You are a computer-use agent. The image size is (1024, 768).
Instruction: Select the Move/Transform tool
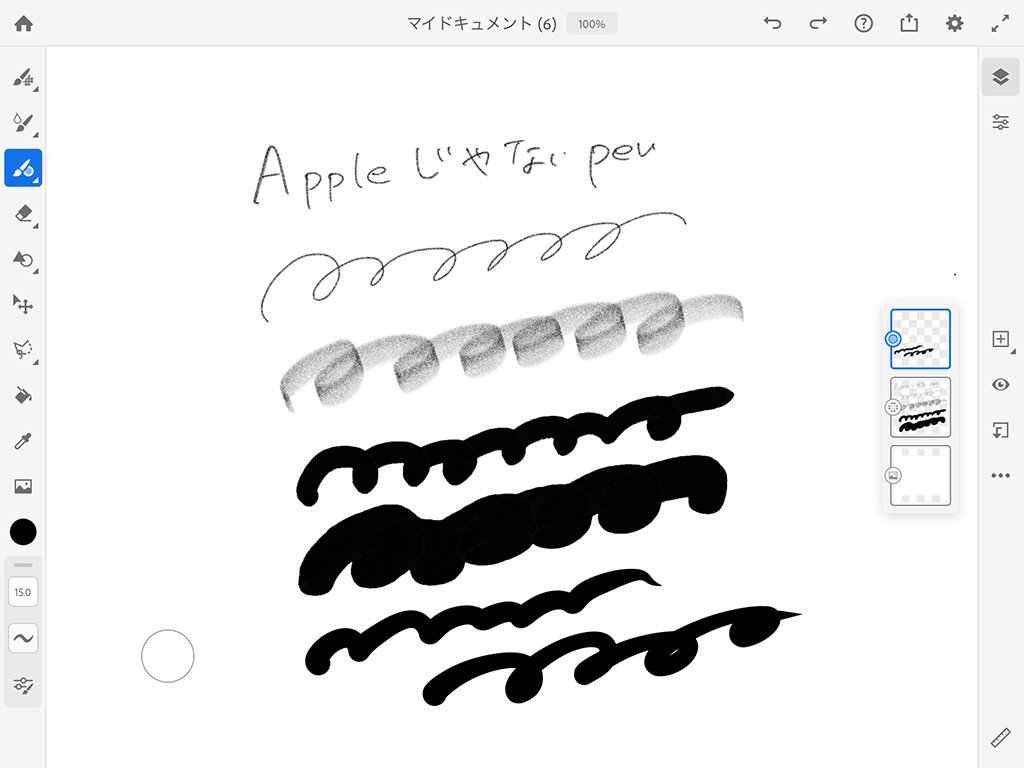click(24, 304)
